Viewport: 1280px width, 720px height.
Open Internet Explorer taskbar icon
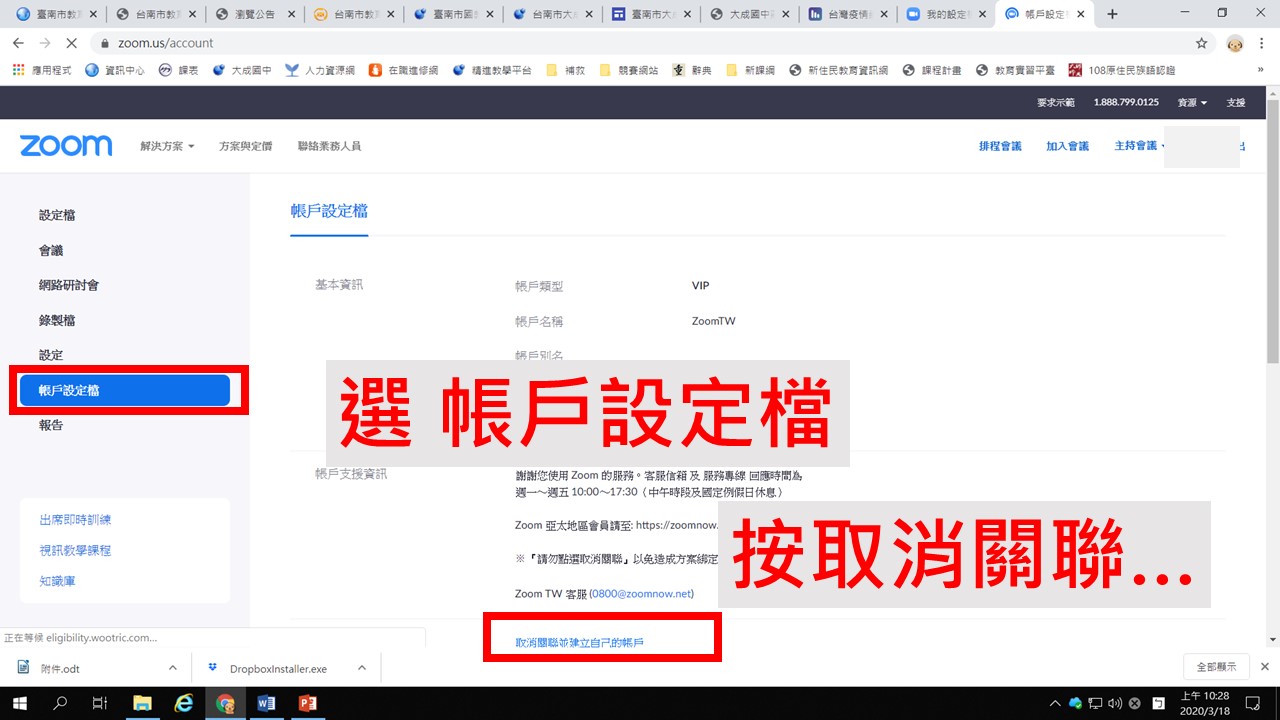(184, 703)
